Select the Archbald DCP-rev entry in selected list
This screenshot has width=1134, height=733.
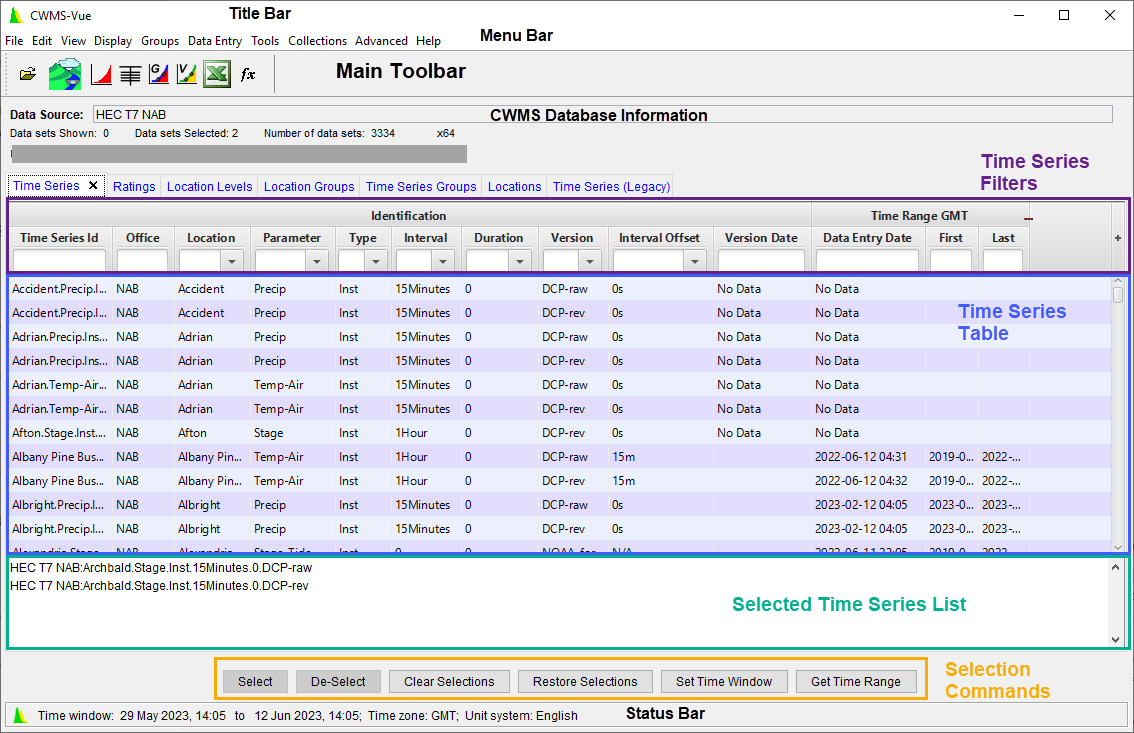(x=159, y=586)
